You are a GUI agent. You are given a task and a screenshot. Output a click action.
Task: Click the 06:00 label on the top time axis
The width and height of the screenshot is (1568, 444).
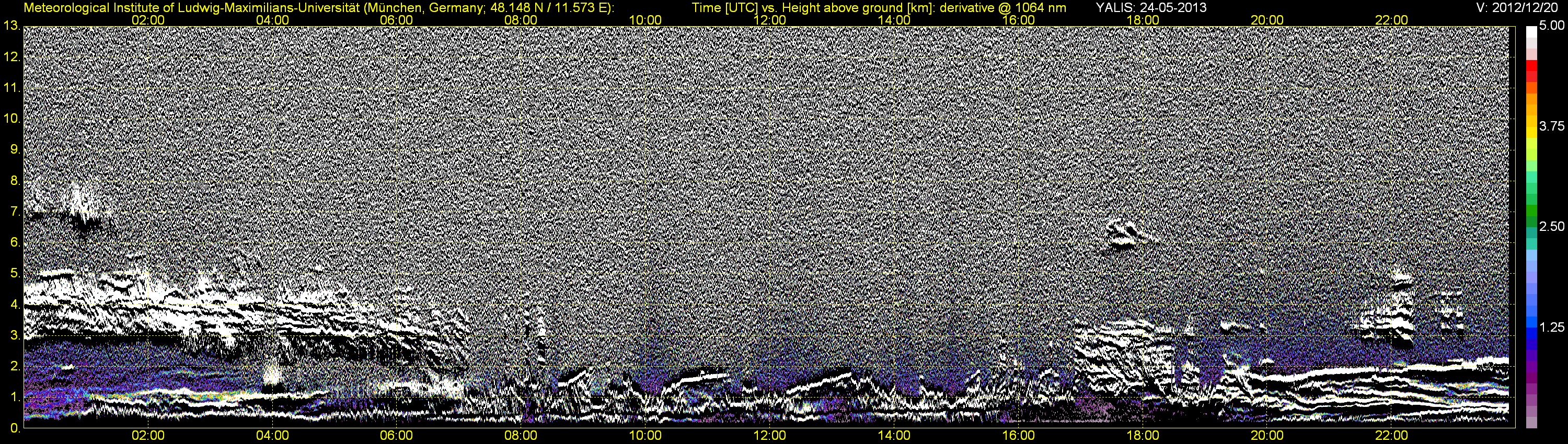point(396,20)
